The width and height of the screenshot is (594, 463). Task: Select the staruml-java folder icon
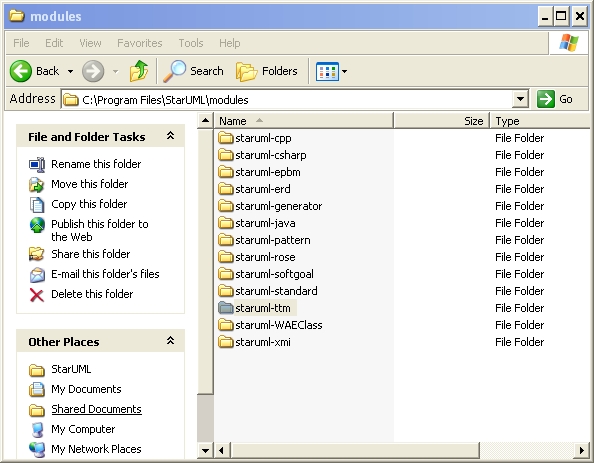226,223
